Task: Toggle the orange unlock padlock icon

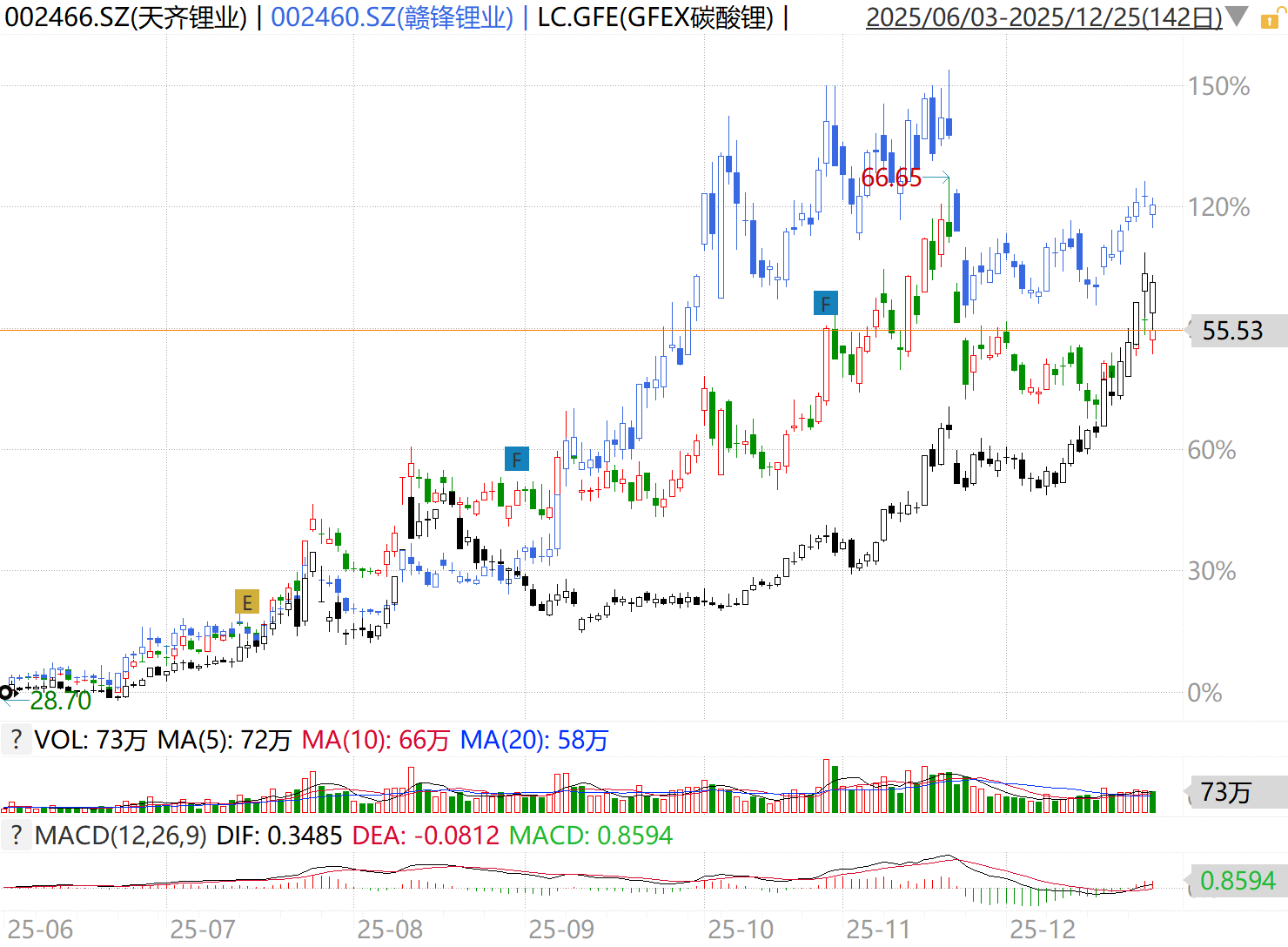Action: point(1271,19)
